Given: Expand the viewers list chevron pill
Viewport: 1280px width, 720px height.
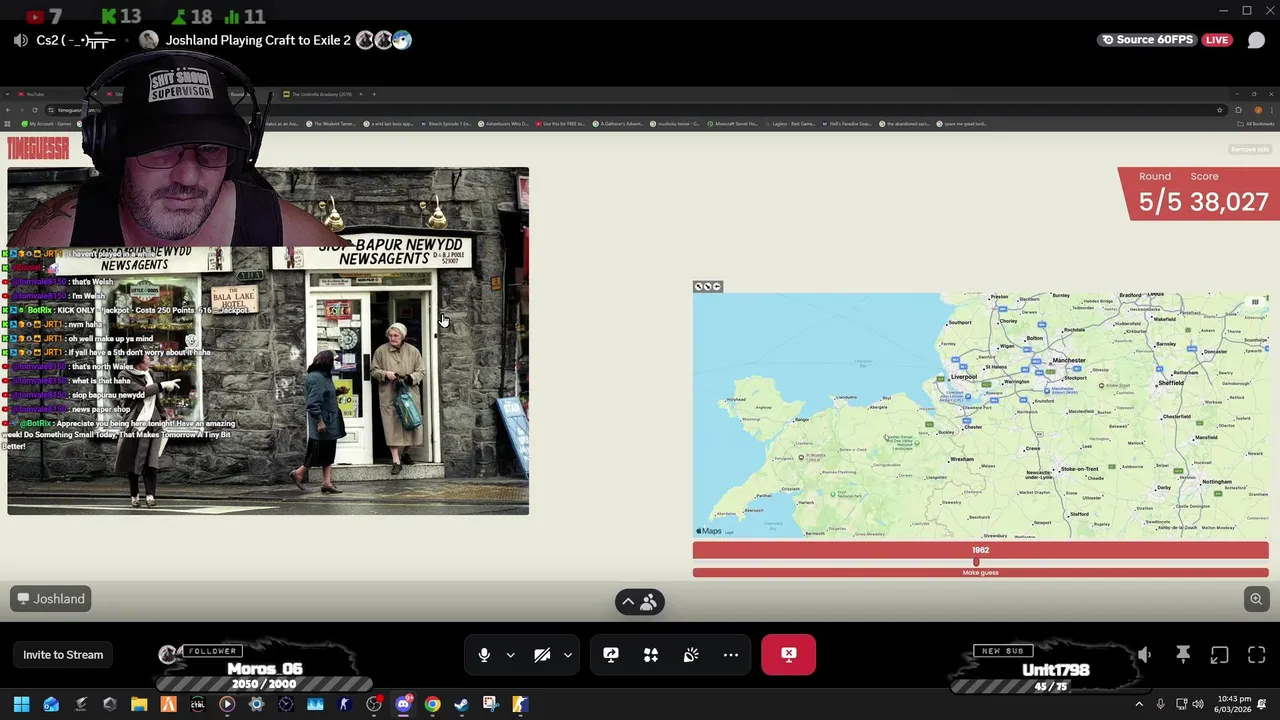Looking at the screenshot, I should tap(640, 602).
